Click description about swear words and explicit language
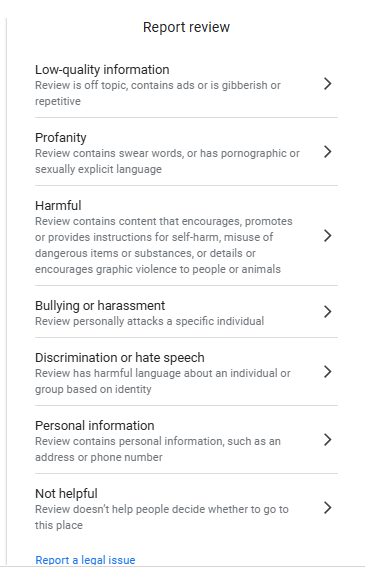This screenshot has height=567, width=365. (167, 161)
